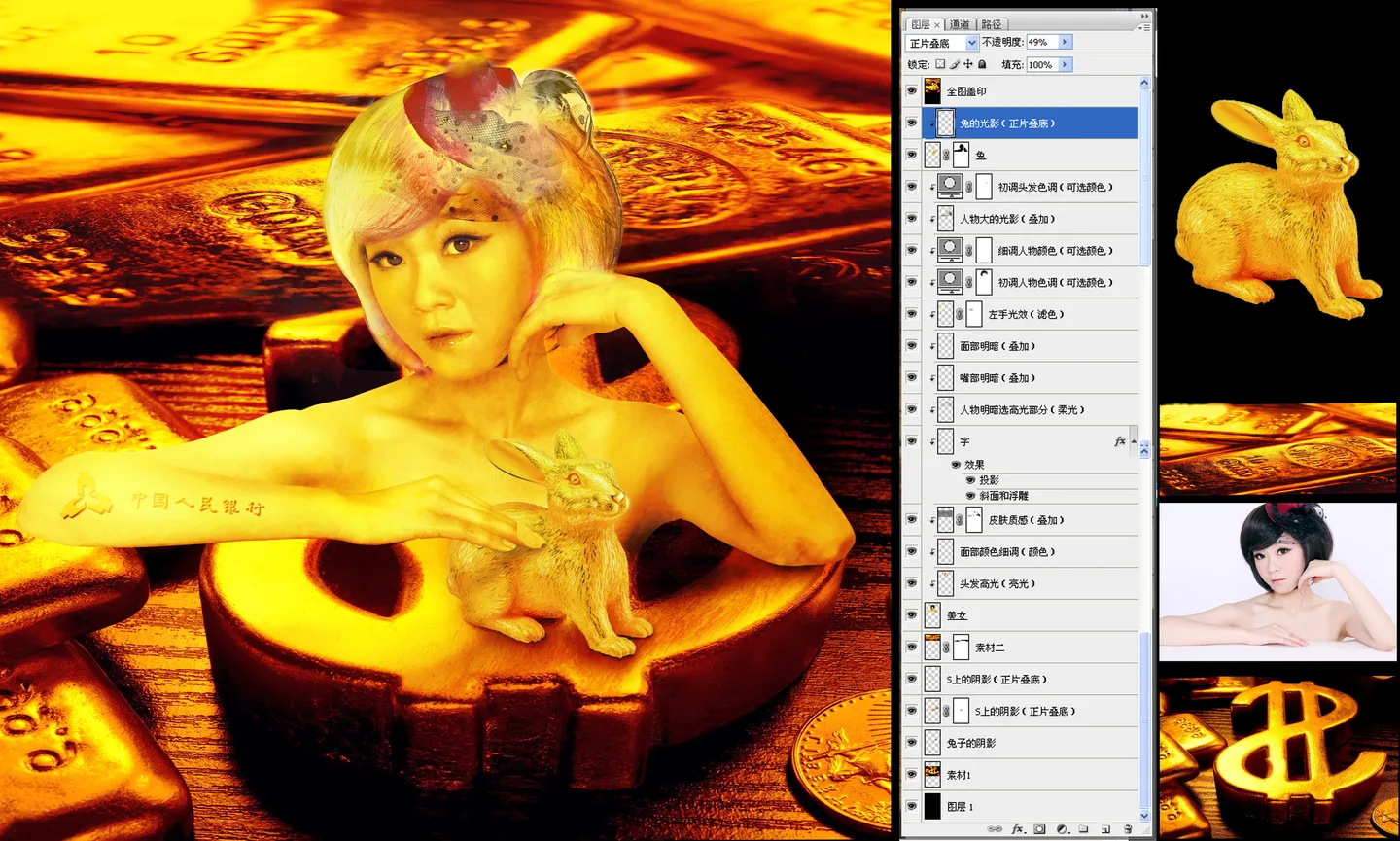Delete layer using trash icon
Image resolution: width=1400 pixels, height=841 pixels.
[x=1128, y=829]
